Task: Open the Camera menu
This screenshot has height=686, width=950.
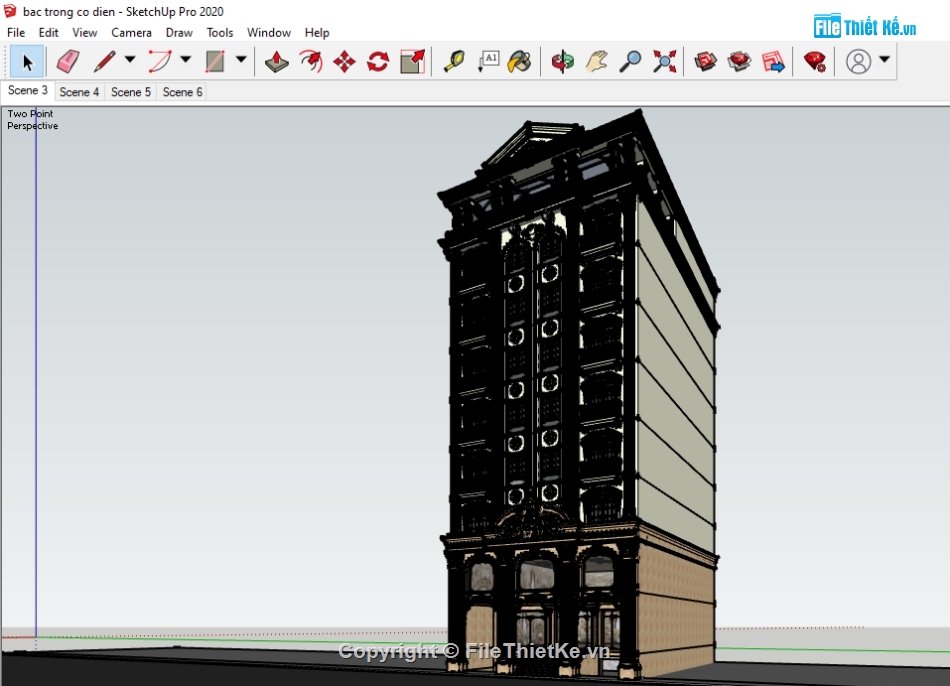Action: (131, 33)
